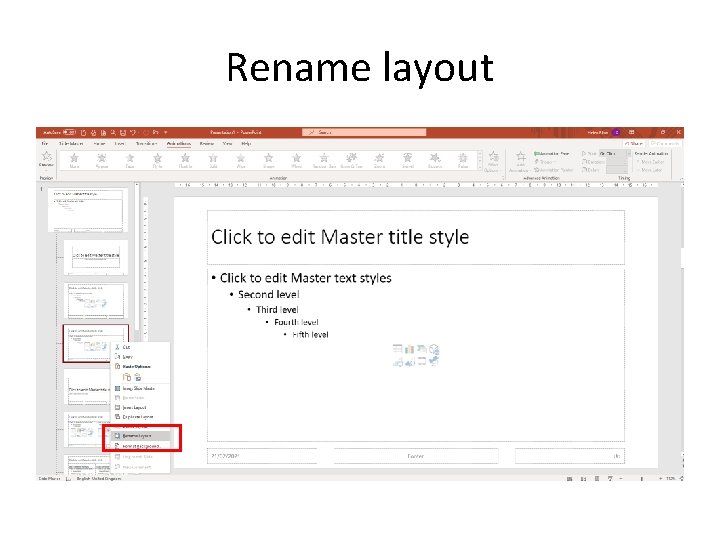Screen dimensions: 720x540
Task: Expand the animation gallery More arrow
Action: coord(480,168)
